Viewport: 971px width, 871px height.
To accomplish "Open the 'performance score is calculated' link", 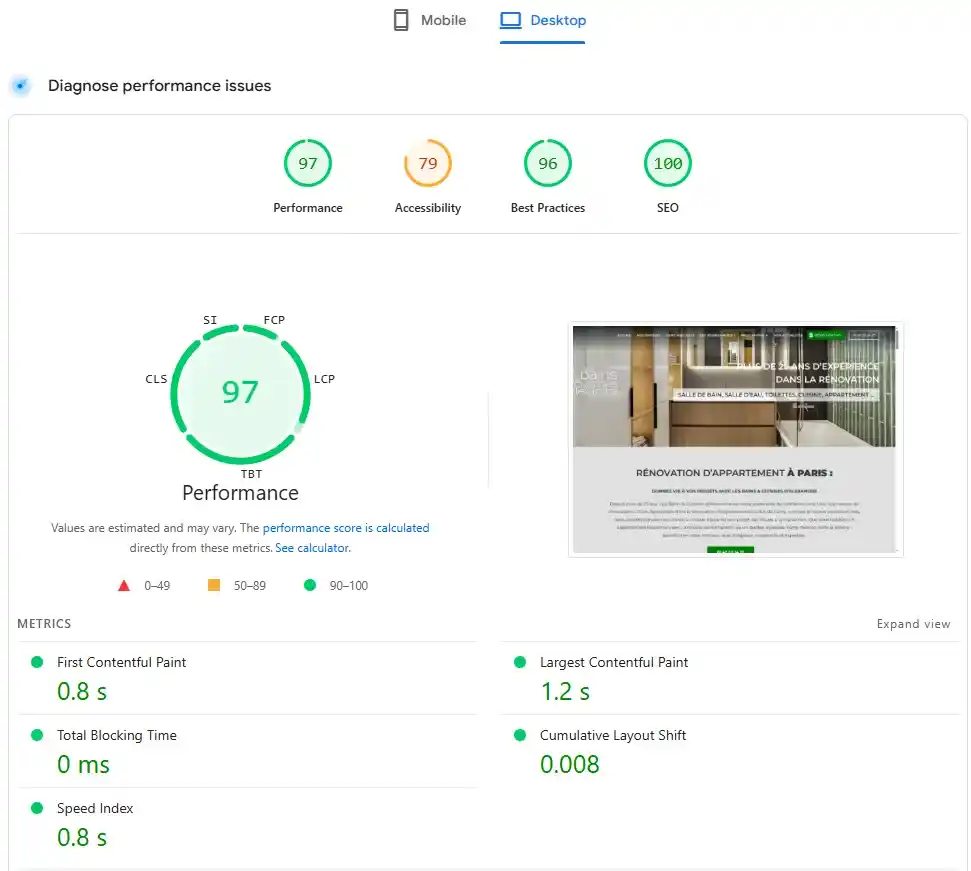I will [346, 528].
